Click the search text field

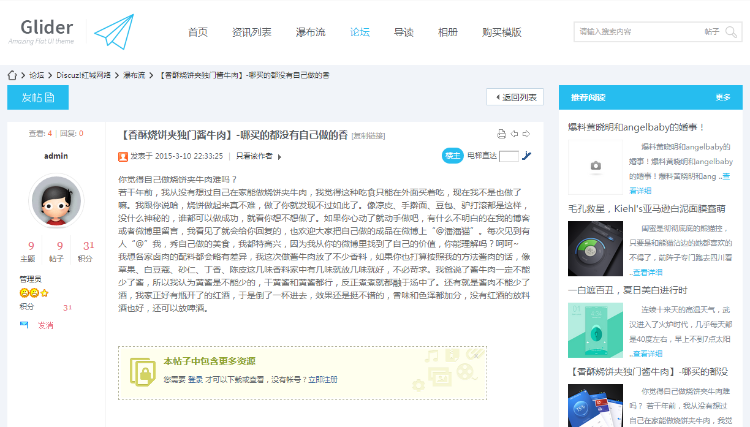(637, 32)
